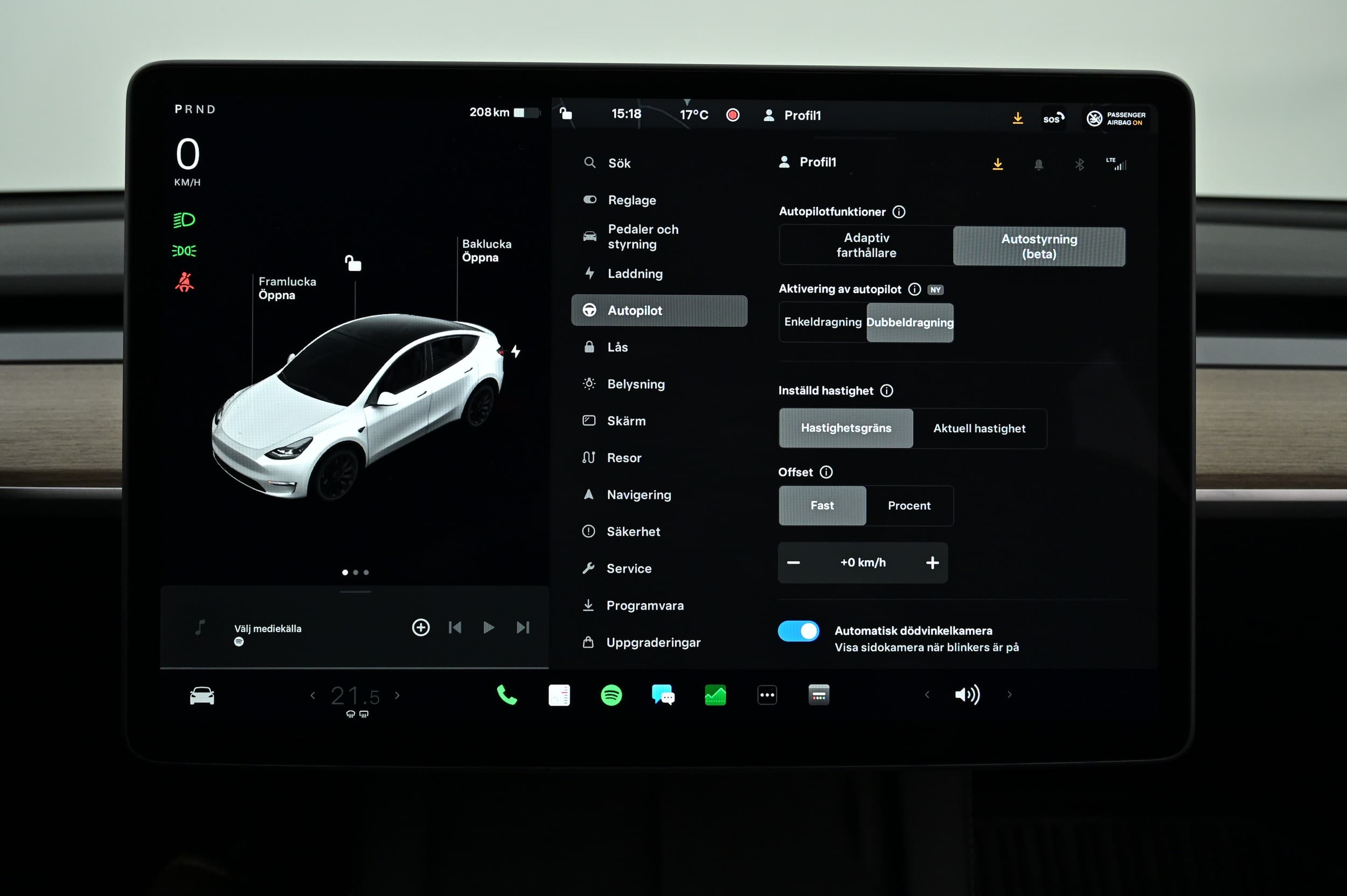Viewport: 1347px width, 896px height.
Task: Show info for Inställd hastighet
Action: point(886,390)
